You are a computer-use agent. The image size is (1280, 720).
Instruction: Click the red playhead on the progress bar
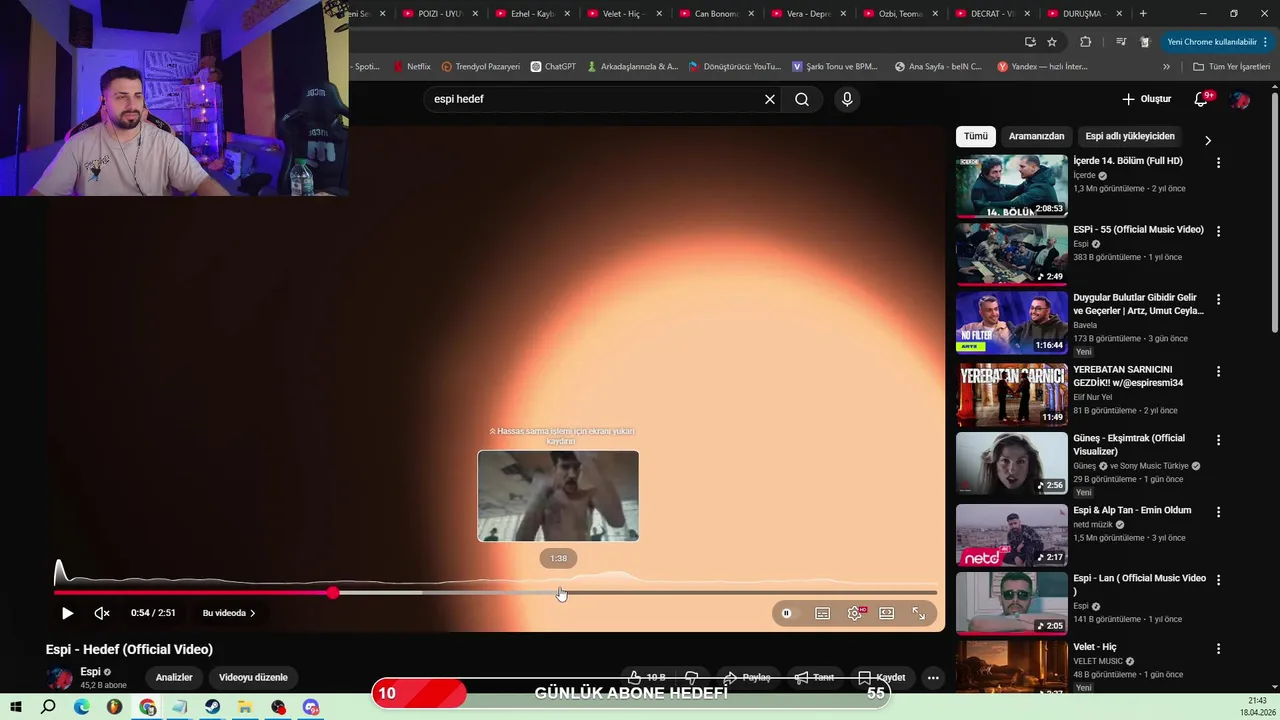(x=333, y=593)
